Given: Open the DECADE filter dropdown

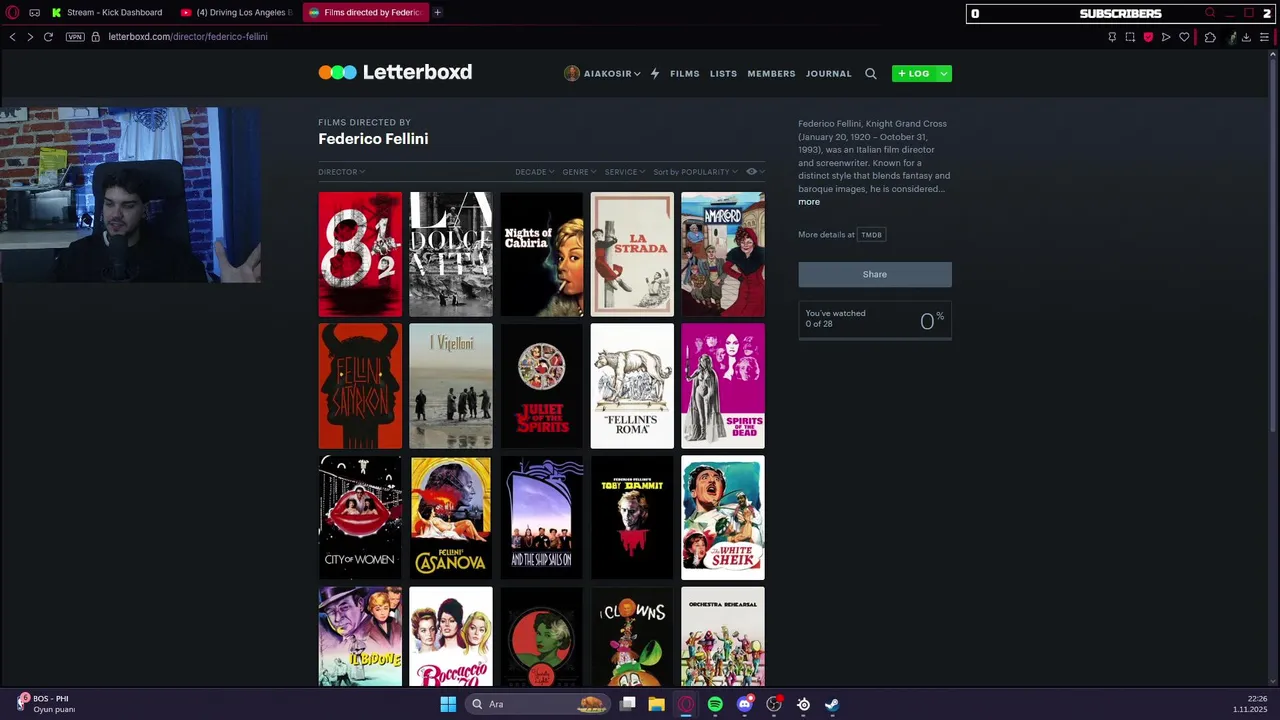Looking at the screenshot, I should coord(534,172).
